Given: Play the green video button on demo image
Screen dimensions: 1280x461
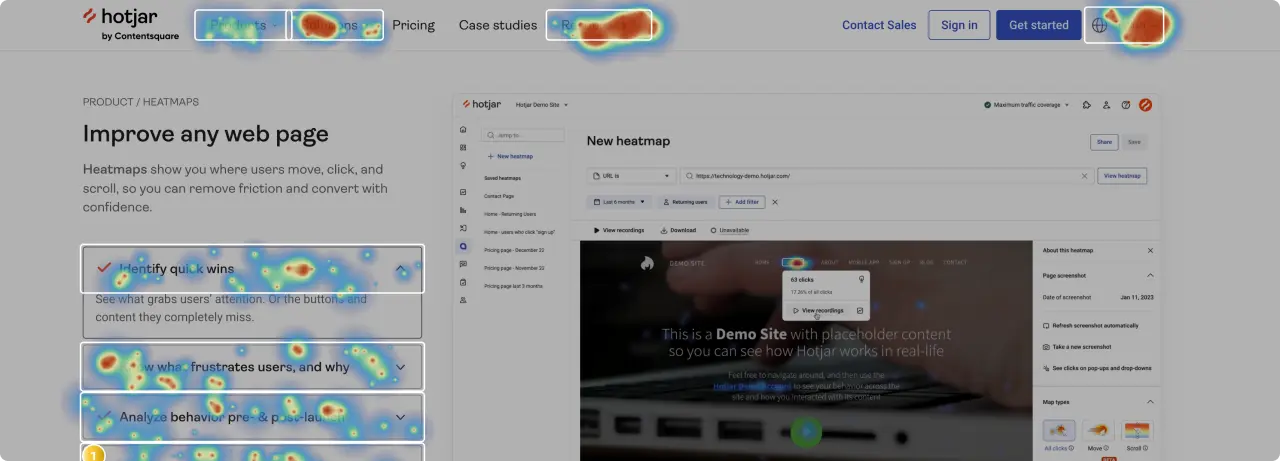Looking at the screenshot, I should coord(806,432).
